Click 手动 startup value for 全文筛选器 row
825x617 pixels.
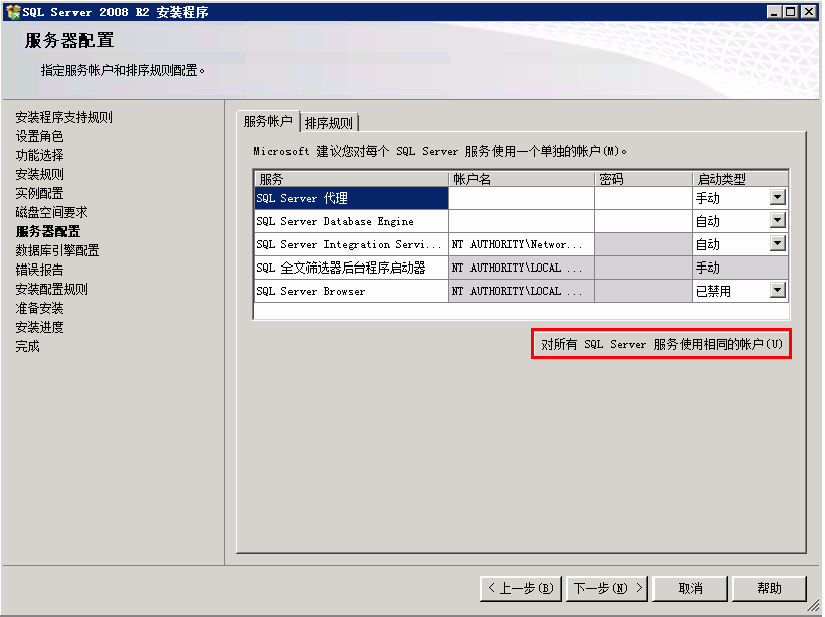pyautogui.click(x=740, y=268)
